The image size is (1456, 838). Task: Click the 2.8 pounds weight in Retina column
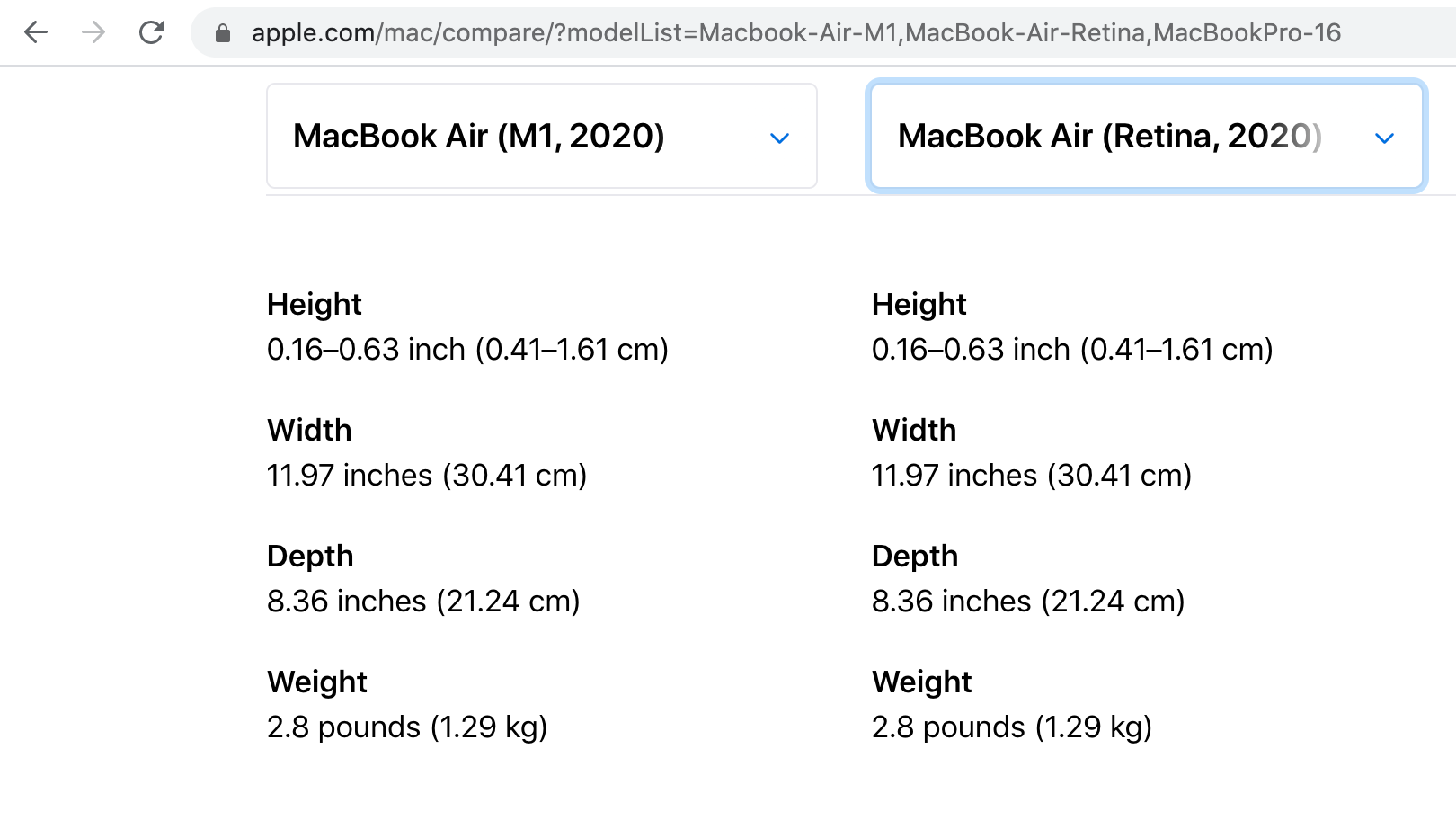pos(1011,727)
